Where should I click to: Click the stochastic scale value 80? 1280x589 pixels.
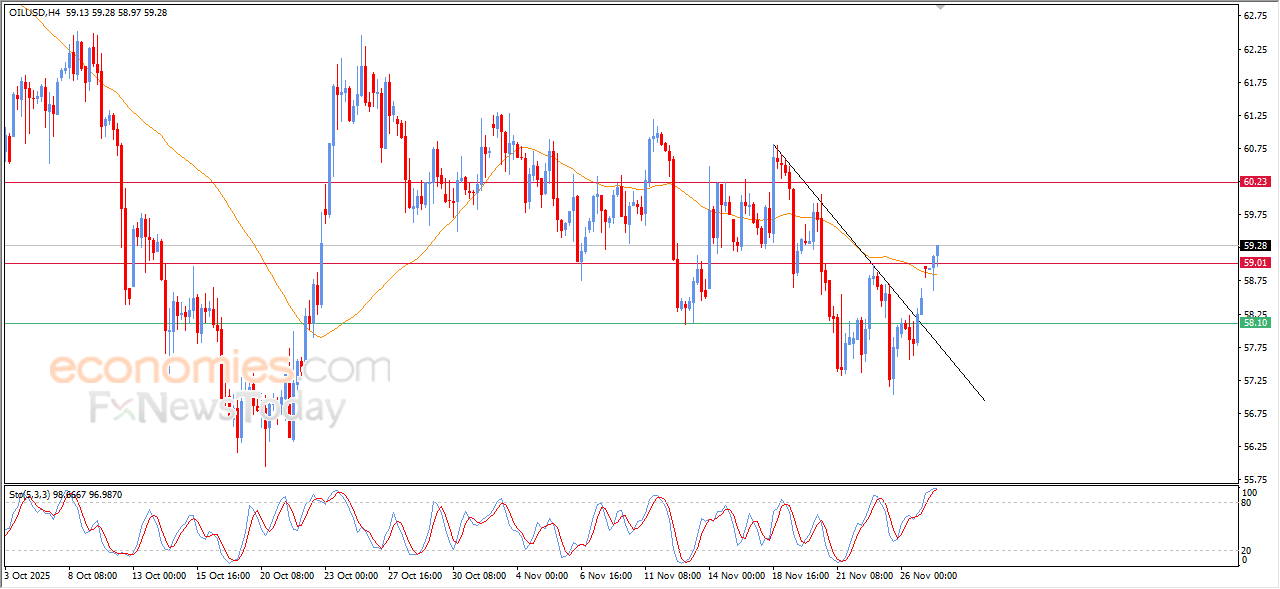(1246, 502)
